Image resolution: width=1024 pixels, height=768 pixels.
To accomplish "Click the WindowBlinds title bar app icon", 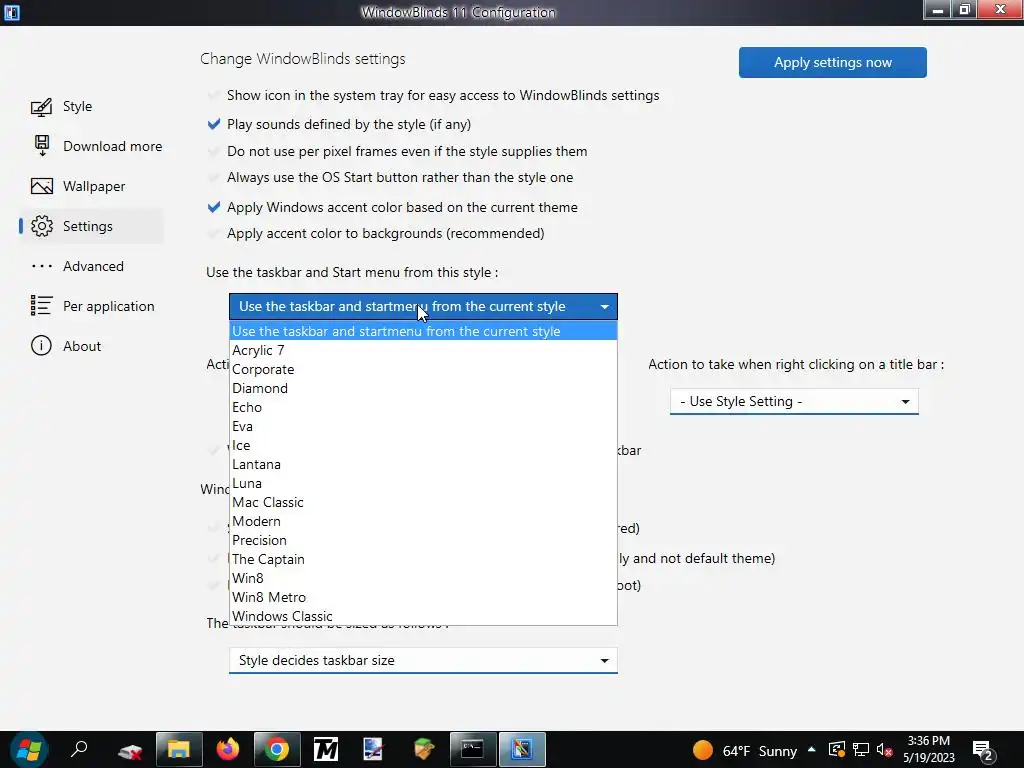I will (x=11, y=12).
